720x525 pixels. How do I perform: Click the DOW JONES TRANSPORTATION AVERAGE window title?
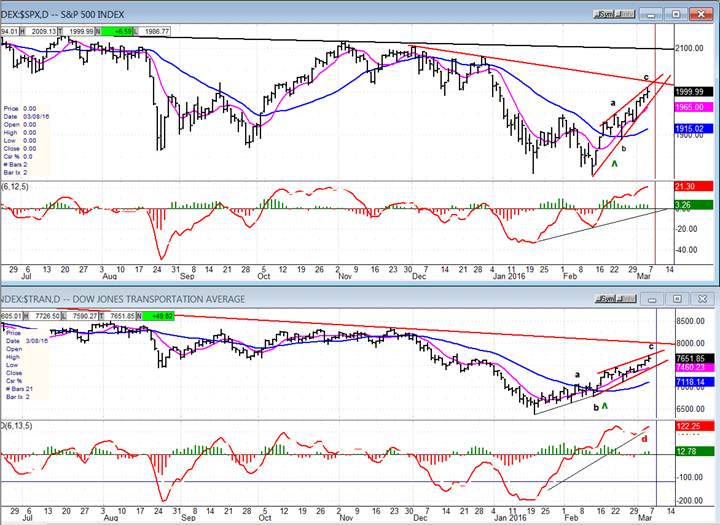[123, 299]
